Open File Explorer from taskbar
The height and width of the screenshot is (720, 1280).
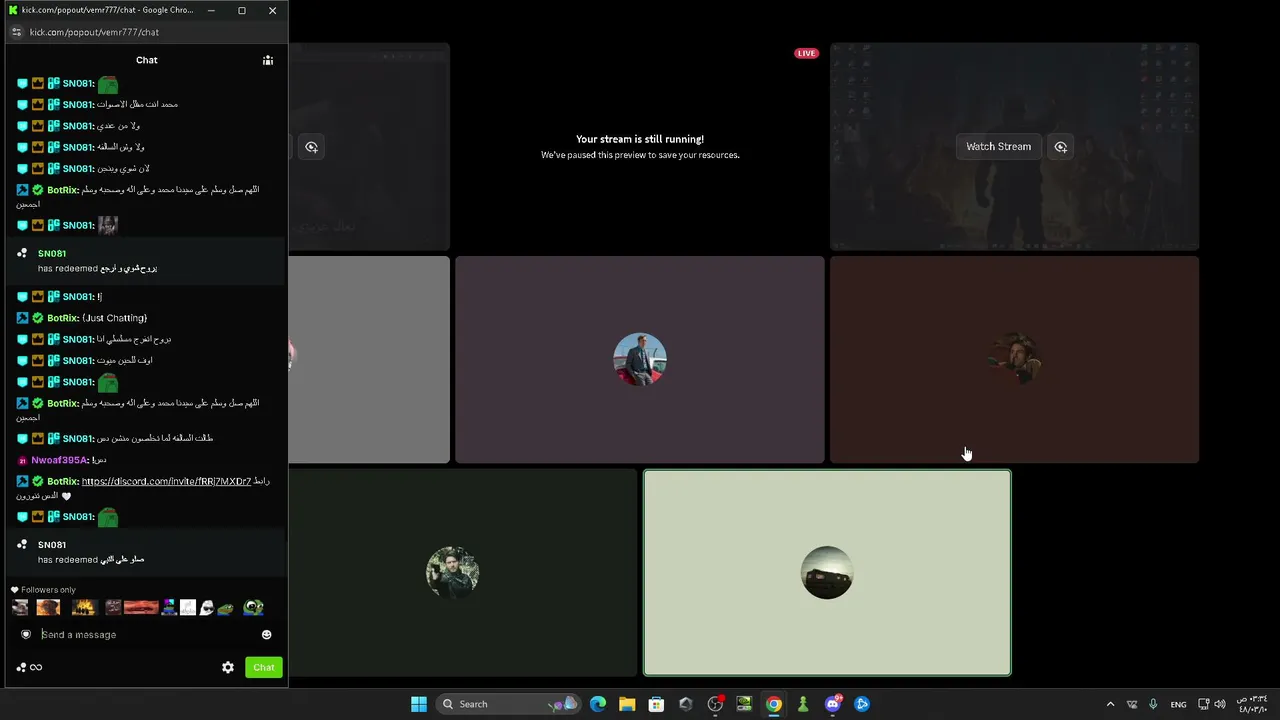pyautogui.click(x=627, y=704)
